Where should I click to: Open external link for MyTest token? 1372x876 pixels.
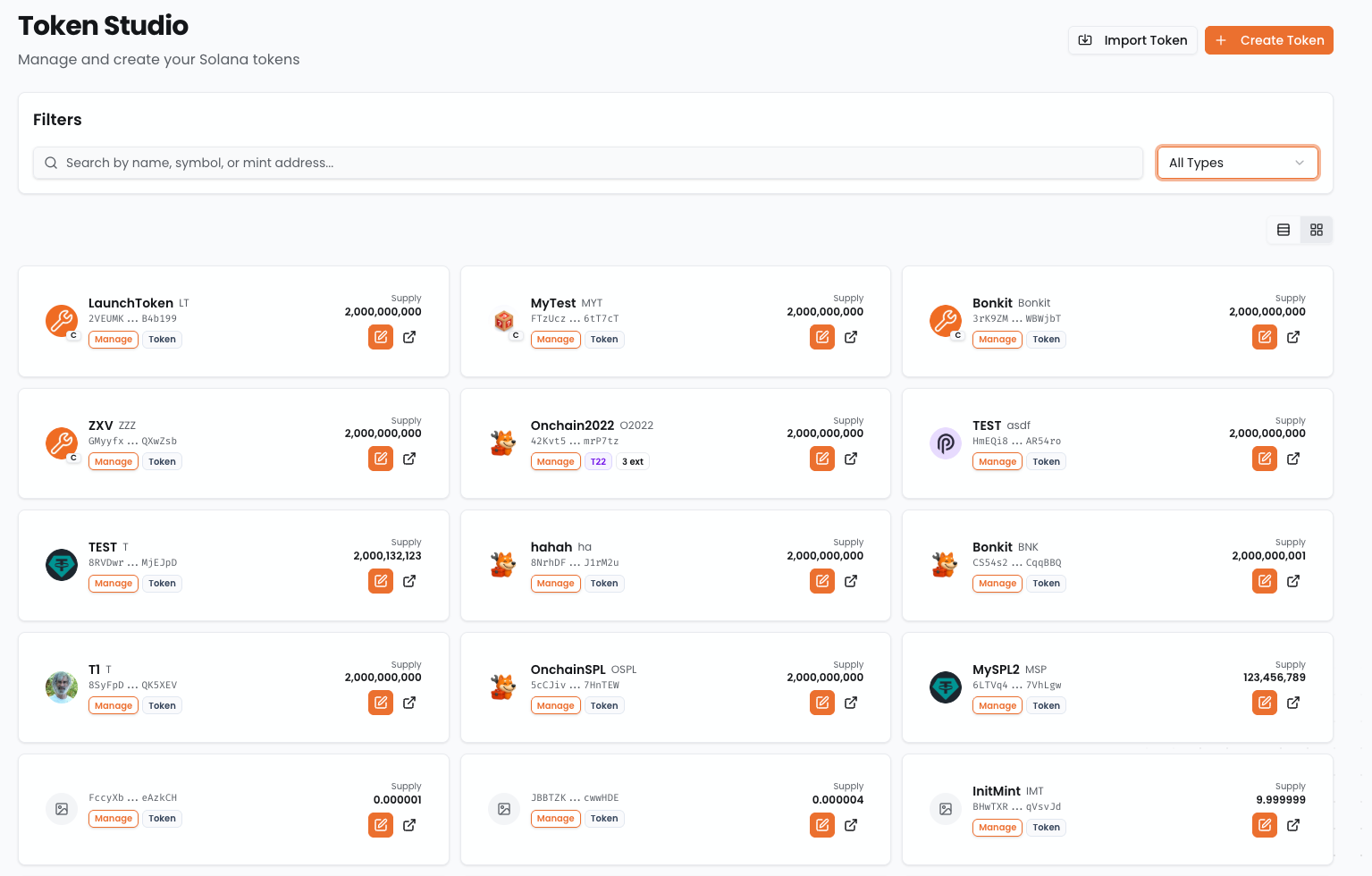click(x=851, y=337)
